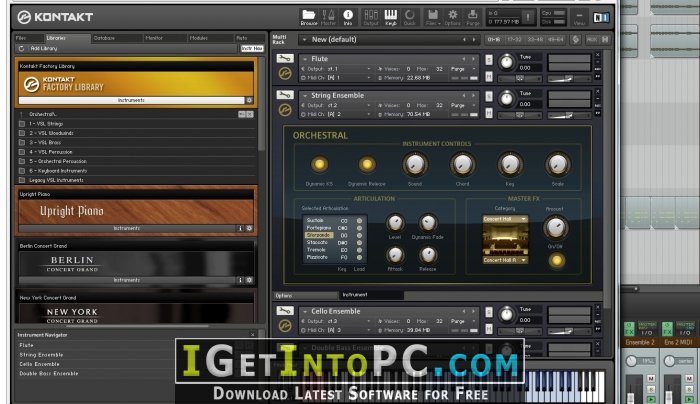
Task: Open the Concert Hall category dropdown
Action: [505, 219]
